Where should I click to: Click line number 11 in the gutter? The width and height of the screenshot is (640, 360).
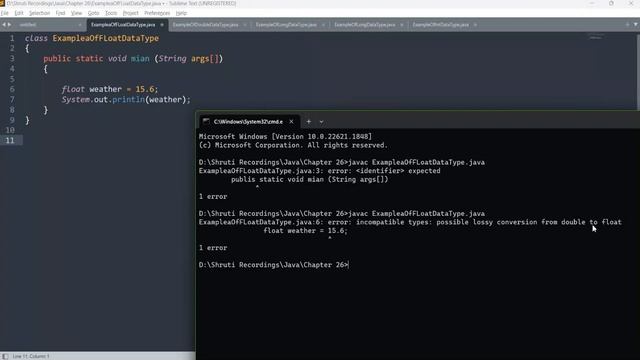pyautogui.click(x=10, y=140)
